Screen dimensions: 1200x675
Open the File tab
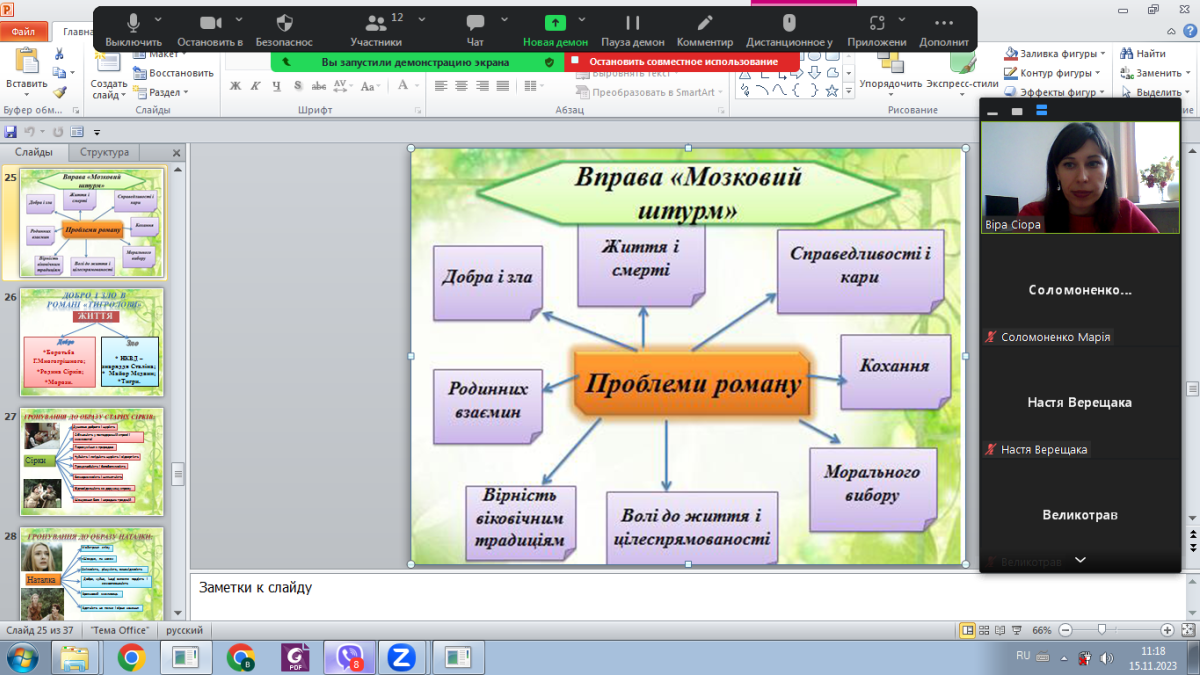coord(23,31)
